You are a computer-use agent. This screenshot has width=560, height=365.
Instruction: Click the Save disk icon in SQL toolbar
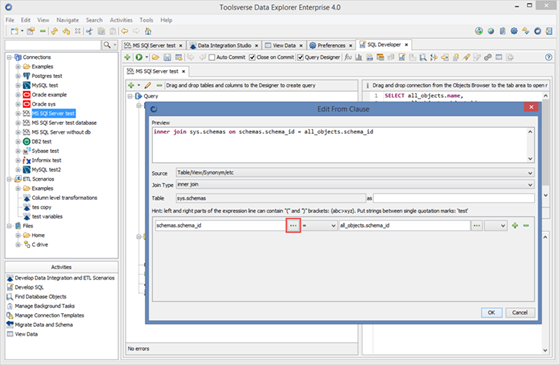(x=167, y=57)
